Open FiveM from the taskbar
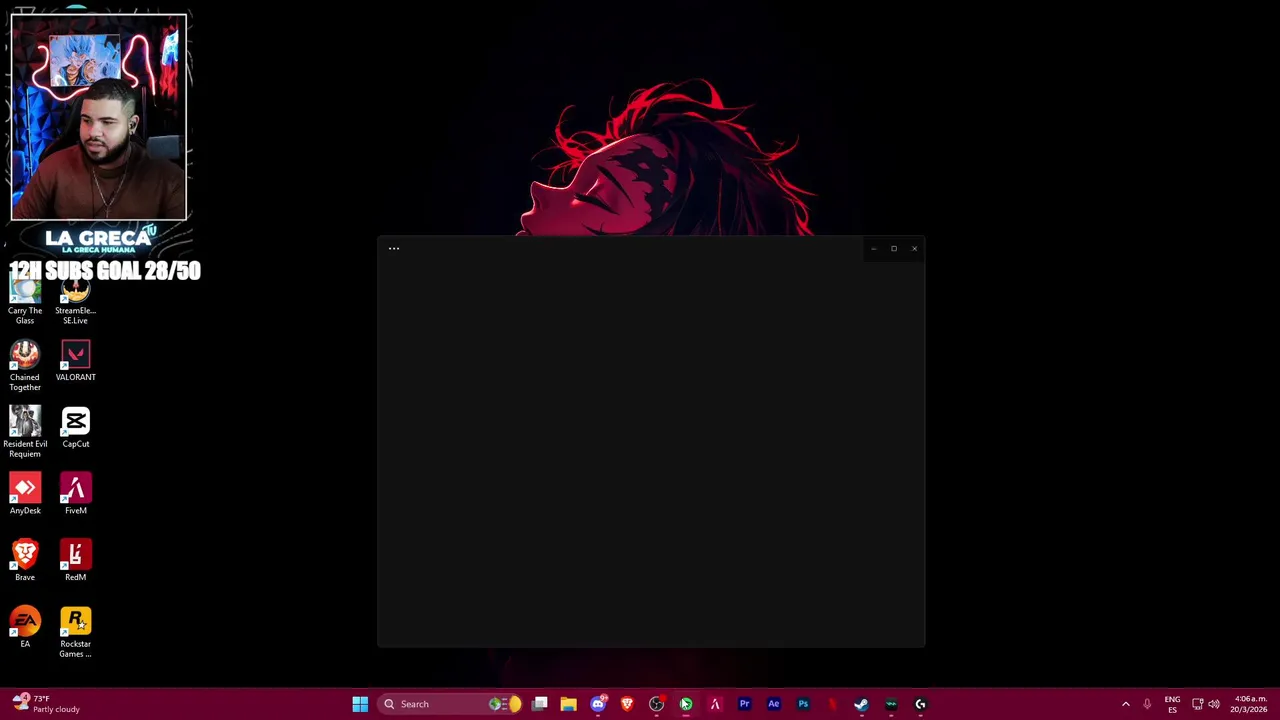The width and height of the screenshot is (1280, 720). coord(715,704)
